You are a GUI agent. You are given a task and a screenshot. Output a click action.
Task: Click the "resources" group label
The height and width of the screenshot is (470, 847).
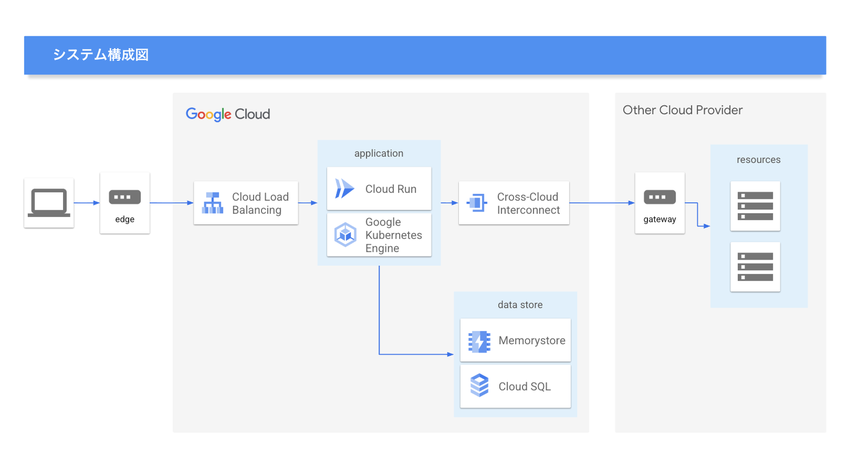point(758,160)
